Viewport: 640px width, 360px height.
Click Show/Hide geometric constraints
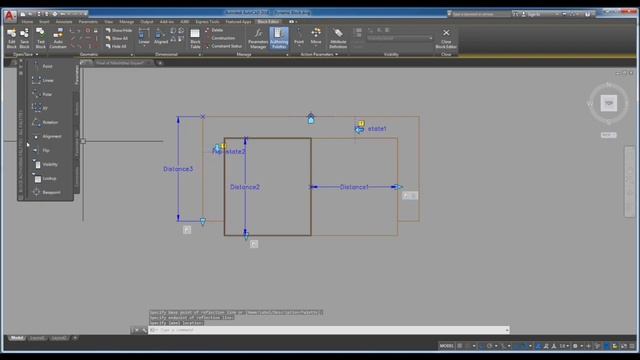(x=118, y=30)
